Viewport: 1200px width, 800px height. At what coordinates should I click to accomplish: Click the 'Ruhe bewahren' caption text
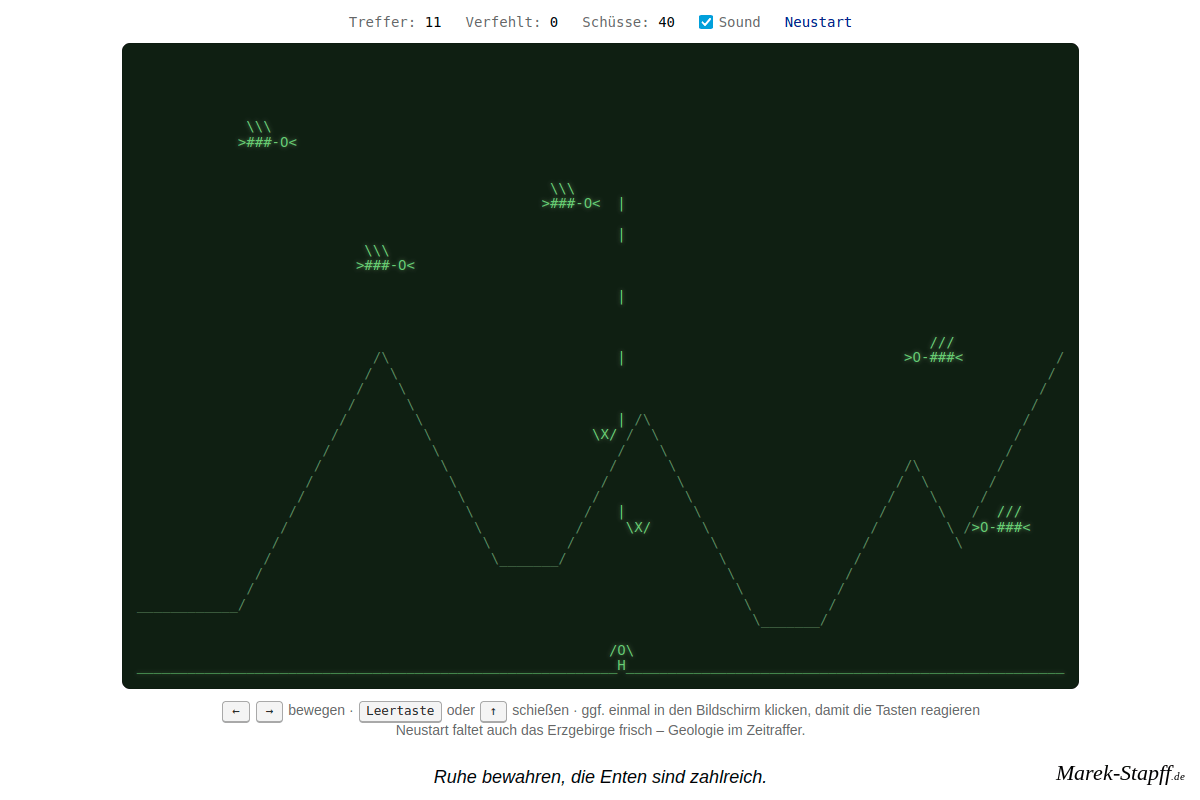[600, 777]
